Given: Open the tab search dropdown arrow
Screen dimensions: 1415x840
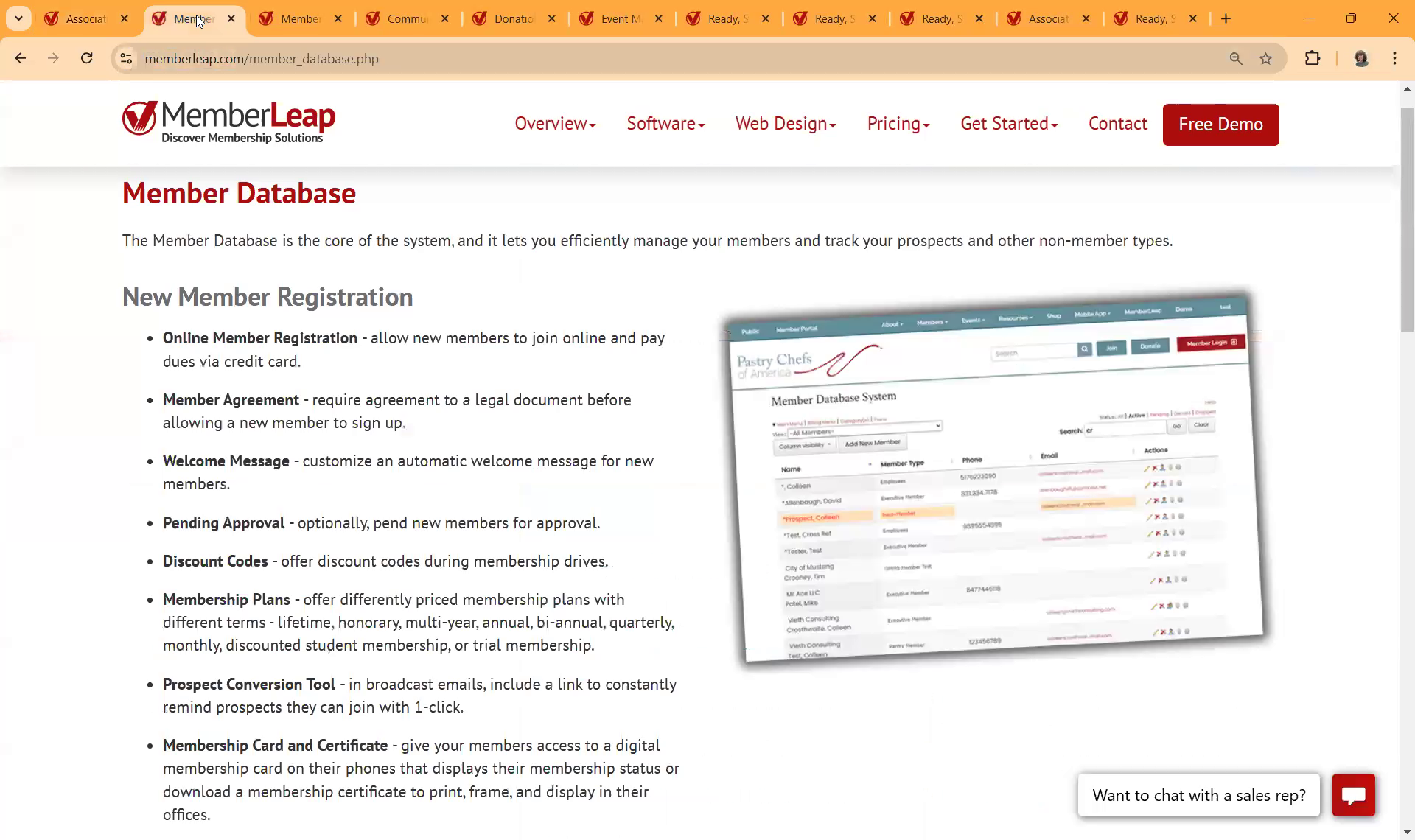Looking at the screenshot, I should click(x=18, y=18).
